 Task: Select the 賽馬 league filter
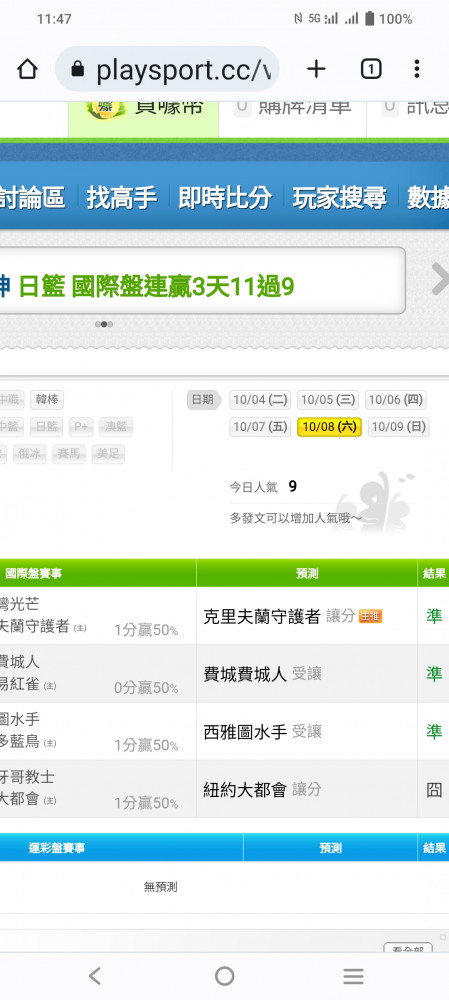[69, 454]
